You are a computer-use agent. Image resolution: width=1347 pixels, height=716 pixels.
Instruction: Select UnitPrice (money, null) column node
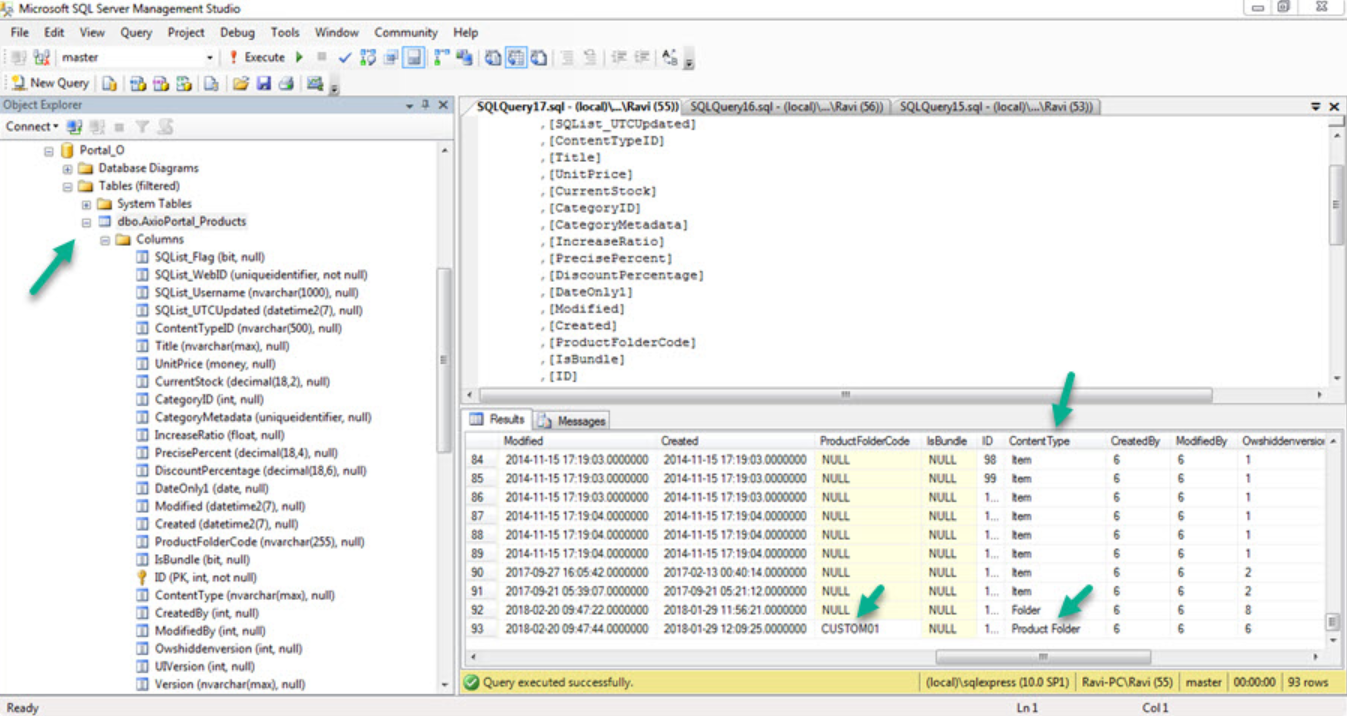click(214, 364)
